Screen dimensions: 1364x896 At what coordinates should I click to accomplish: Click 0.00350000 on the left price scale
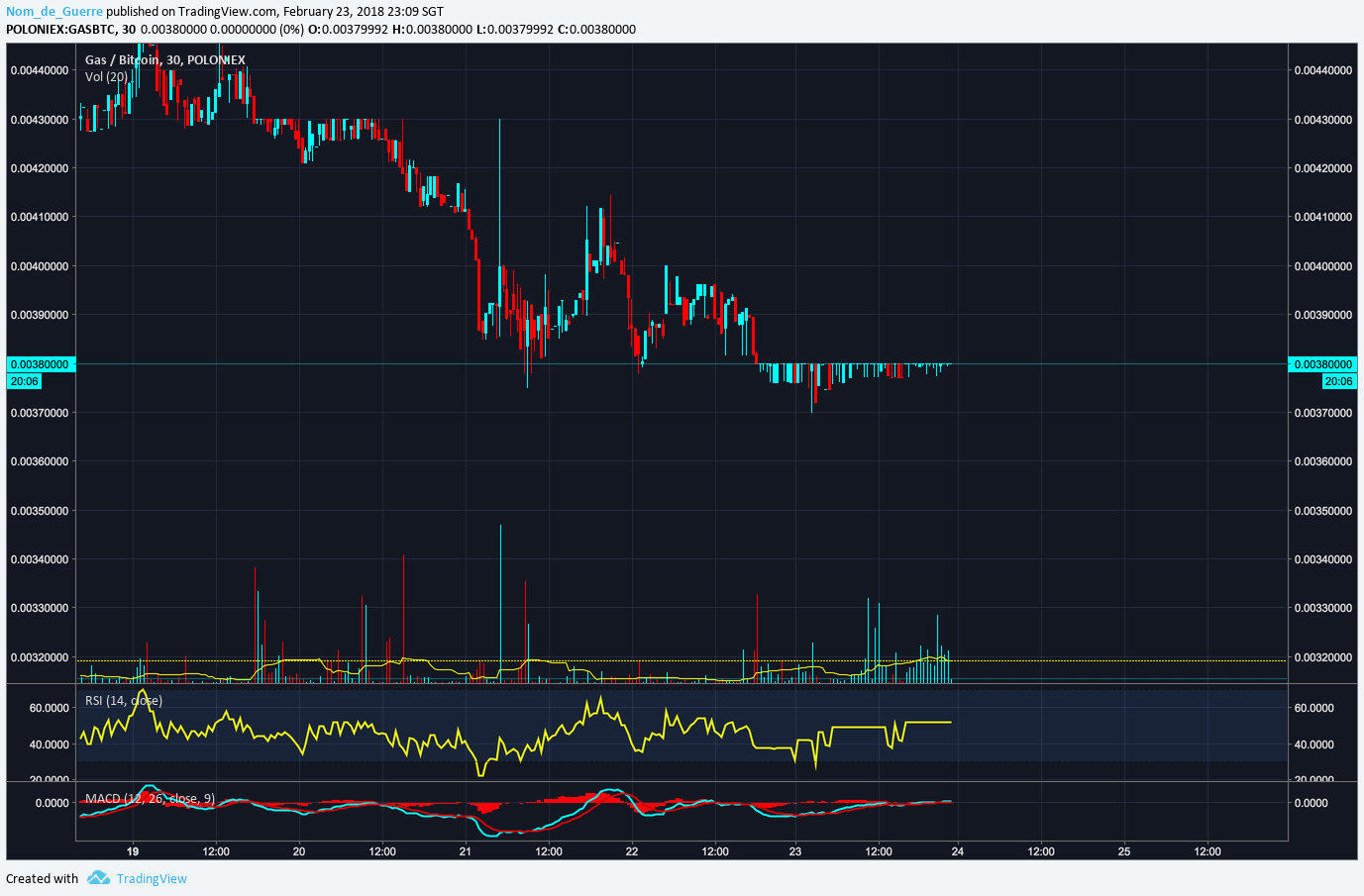[40, 511]
